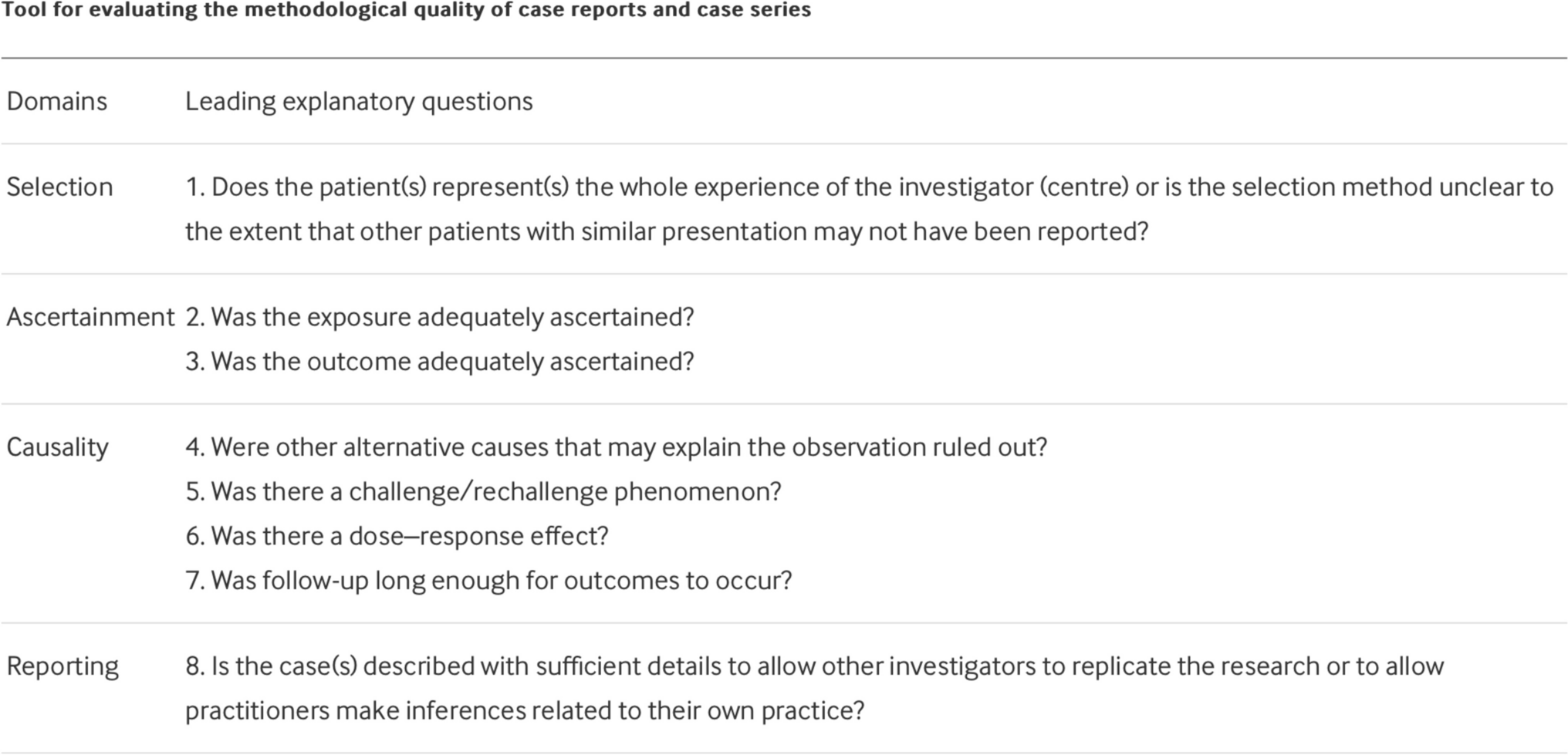Select the "Ascertainment" domain cell

pyautogui.click(x=90, y=317)
